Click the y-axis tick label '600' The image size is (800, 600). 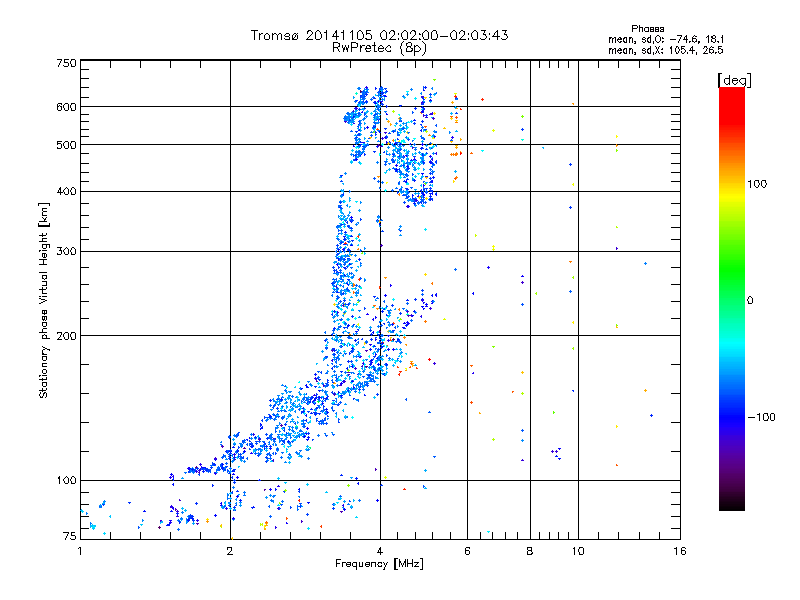tap(67, 107)
